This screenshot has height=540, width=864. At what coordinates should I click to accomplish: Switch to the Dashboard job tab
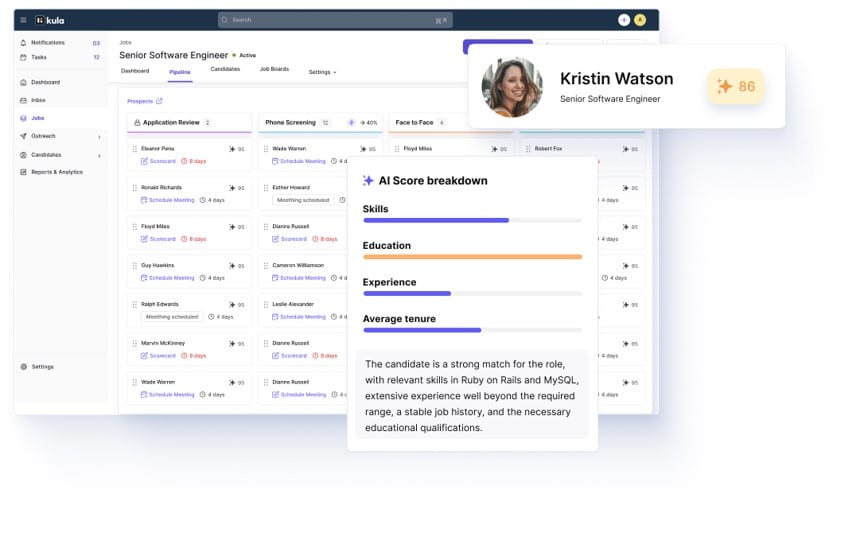[135, 71]
